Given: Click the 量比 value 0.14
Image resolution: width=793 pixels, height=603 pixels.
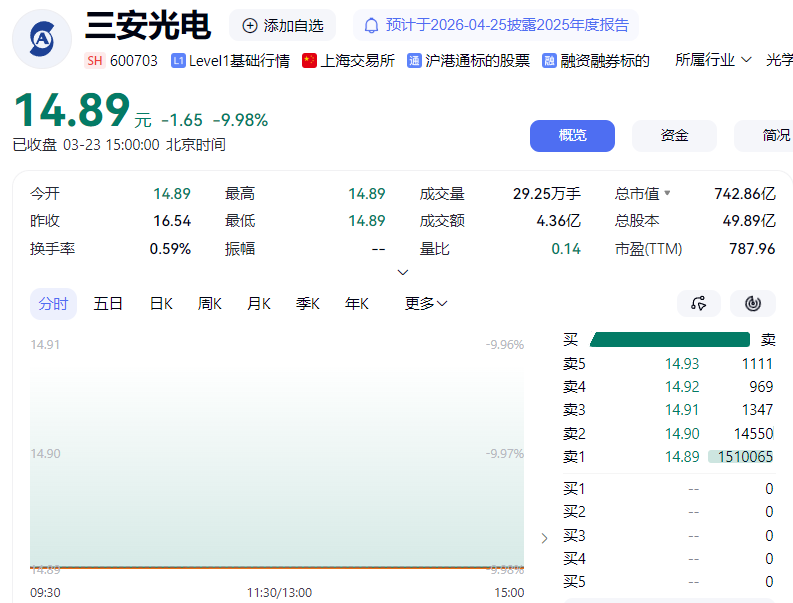Looking at the screenshot, I should [x=566, y=249].
